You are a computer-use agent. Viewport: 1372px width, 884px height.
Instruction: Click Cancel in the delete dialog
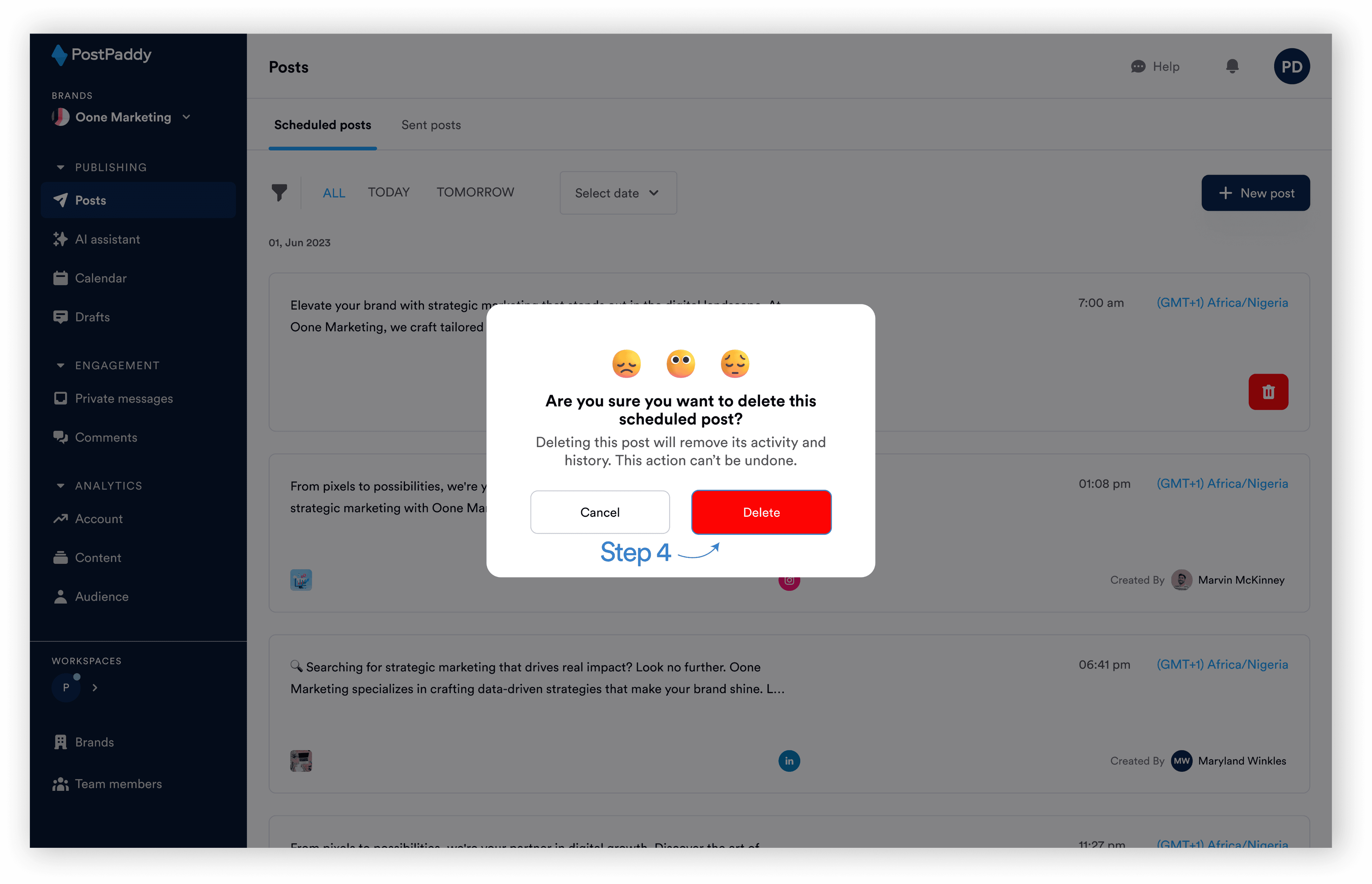tap(600, 512)
